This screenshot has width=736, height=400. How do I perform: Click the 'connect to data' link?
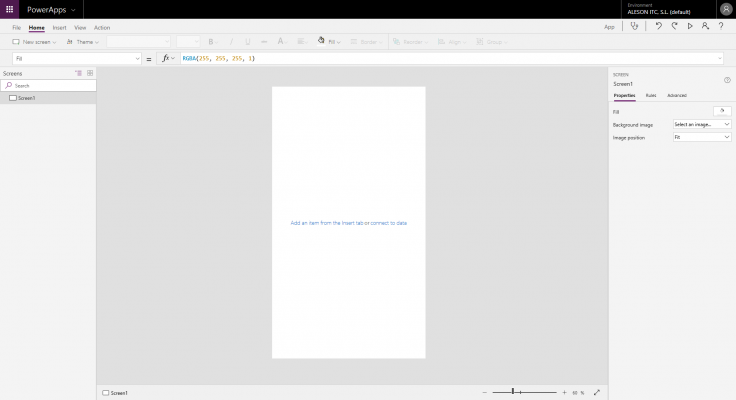pyautogui.click(x=389, y=222)
